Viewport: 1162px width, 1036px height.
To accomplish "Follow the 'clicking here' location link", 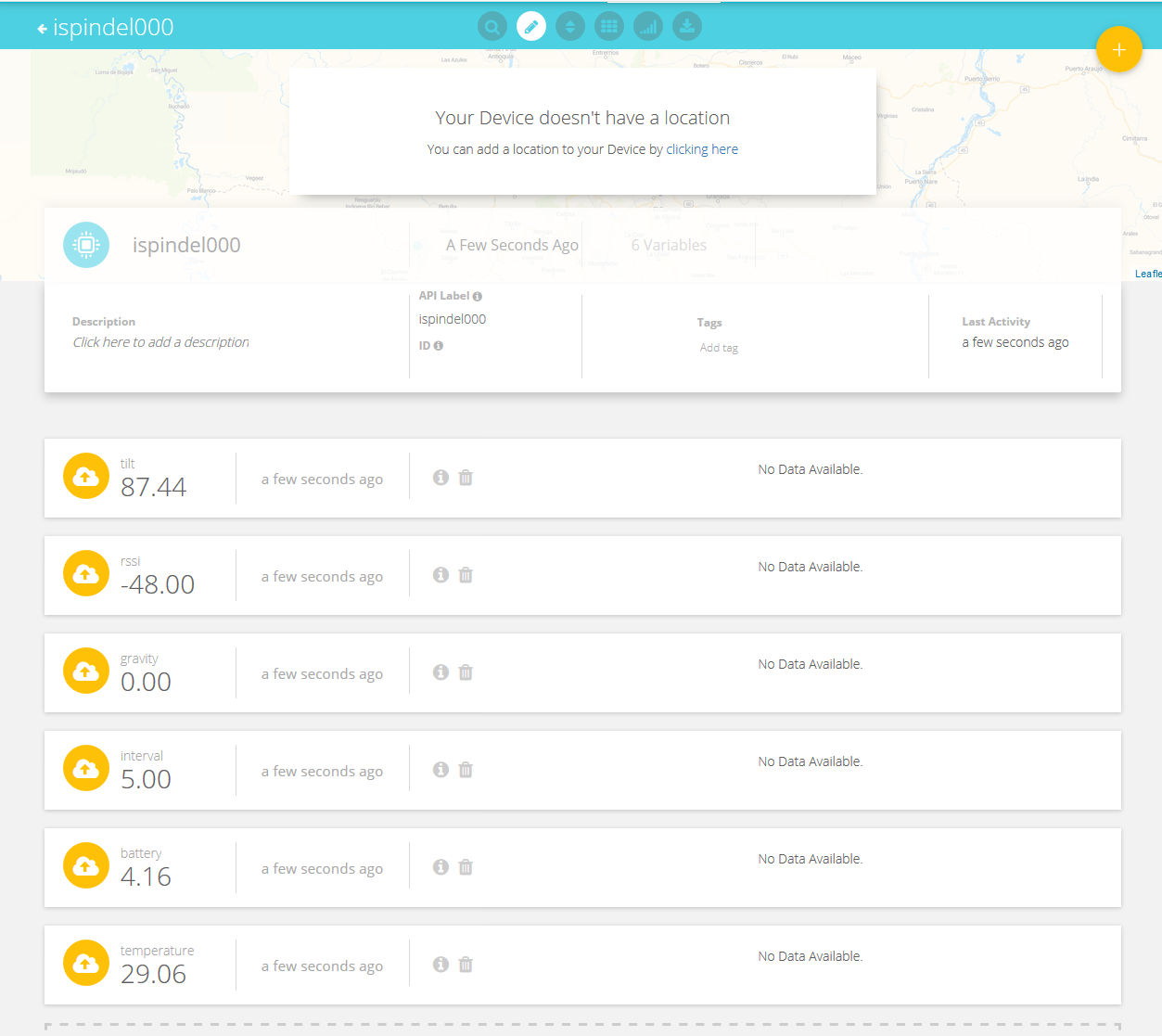I will (702, 149).
